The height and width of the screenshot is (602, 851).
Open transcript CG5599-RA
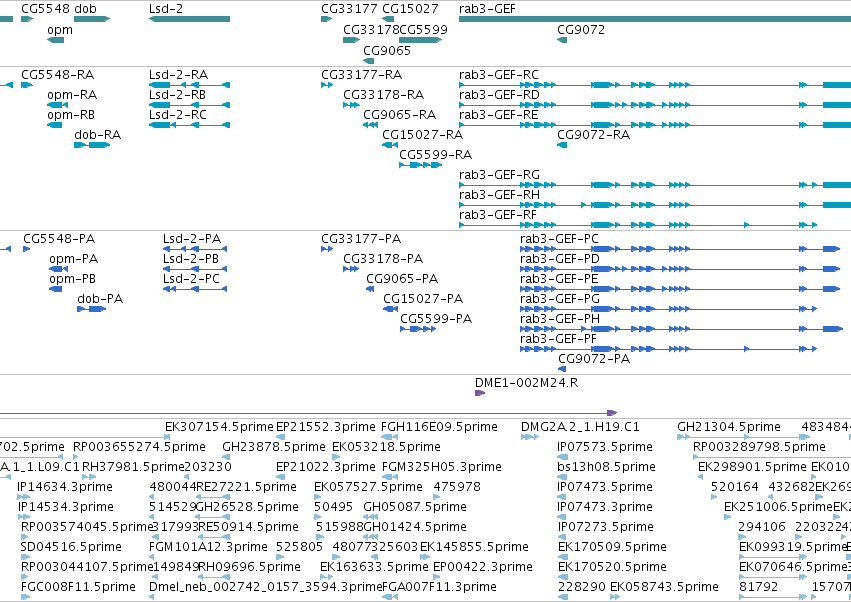pos(436,155)
